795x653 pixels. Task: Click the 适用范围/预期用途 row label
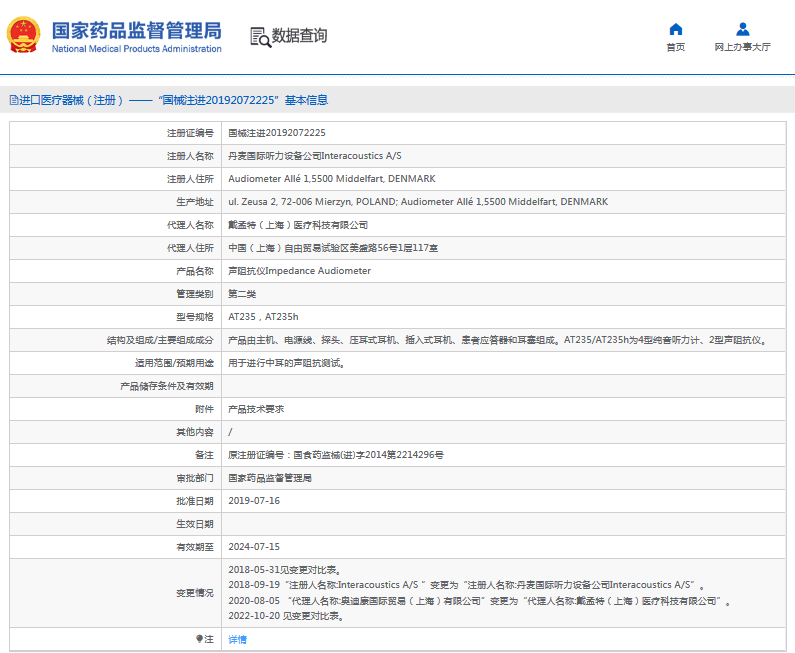(174, 363)
